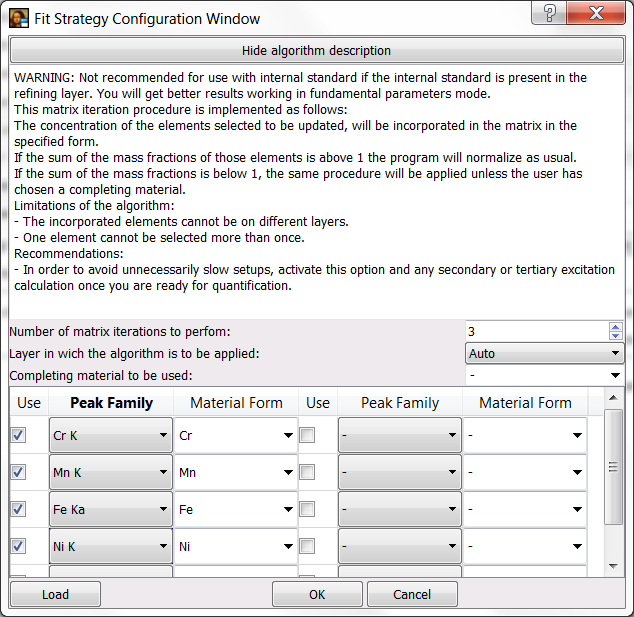
Task: Click the application icon in title bar
Action: tap(19, 18)
